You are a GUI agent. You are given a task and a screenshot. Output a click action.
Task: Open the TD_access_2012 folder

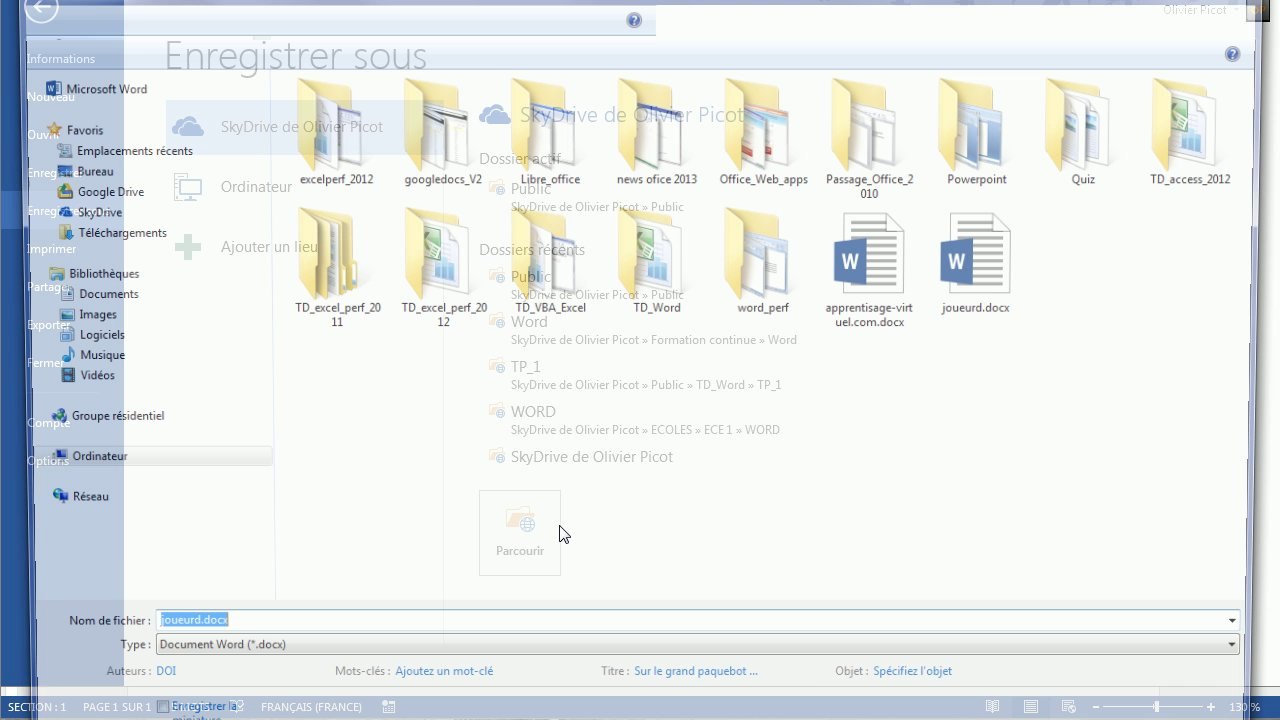(1190, 133)
